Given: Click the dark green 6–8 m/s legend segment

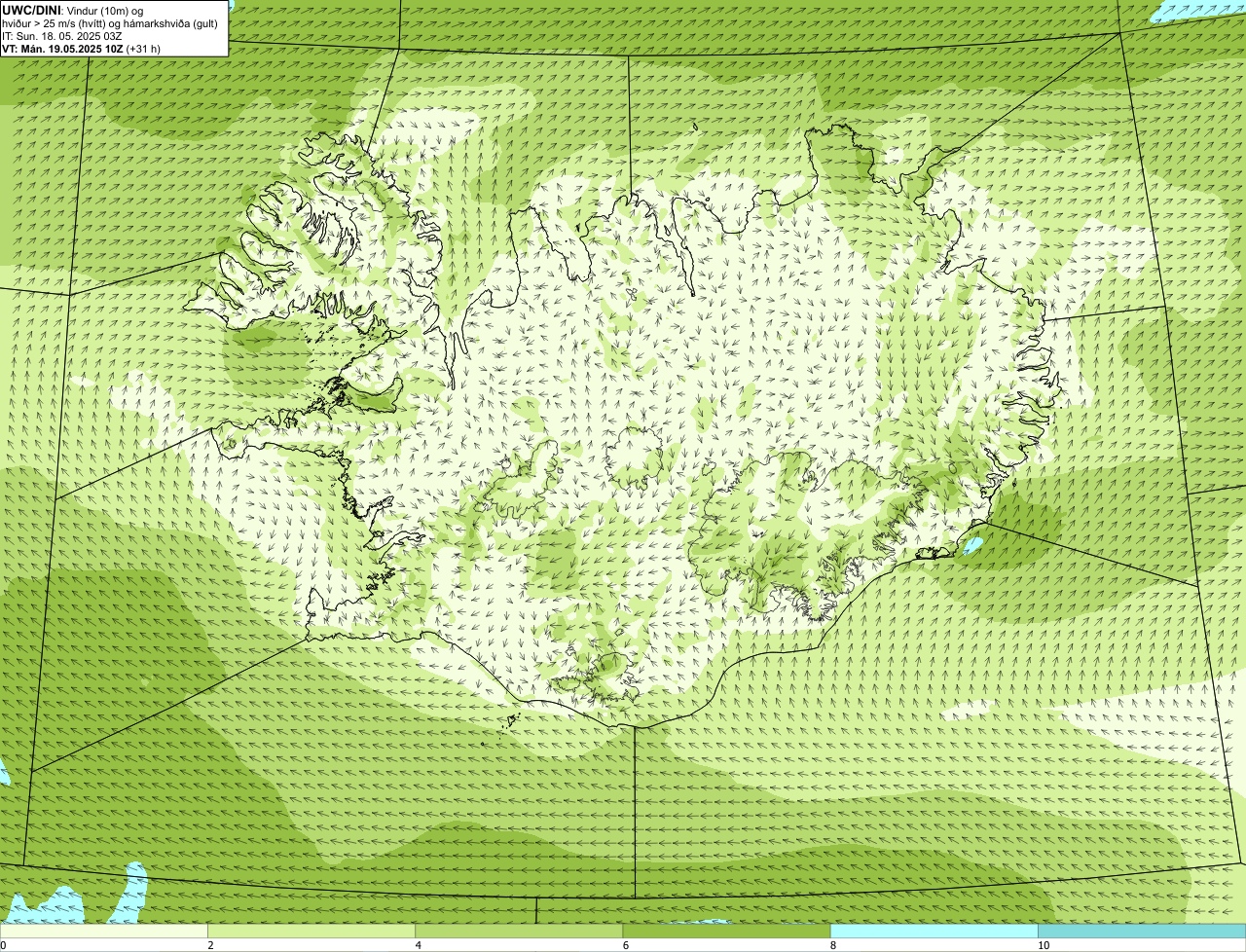Looking at the screenshot, I should click(x=726, y=932).
